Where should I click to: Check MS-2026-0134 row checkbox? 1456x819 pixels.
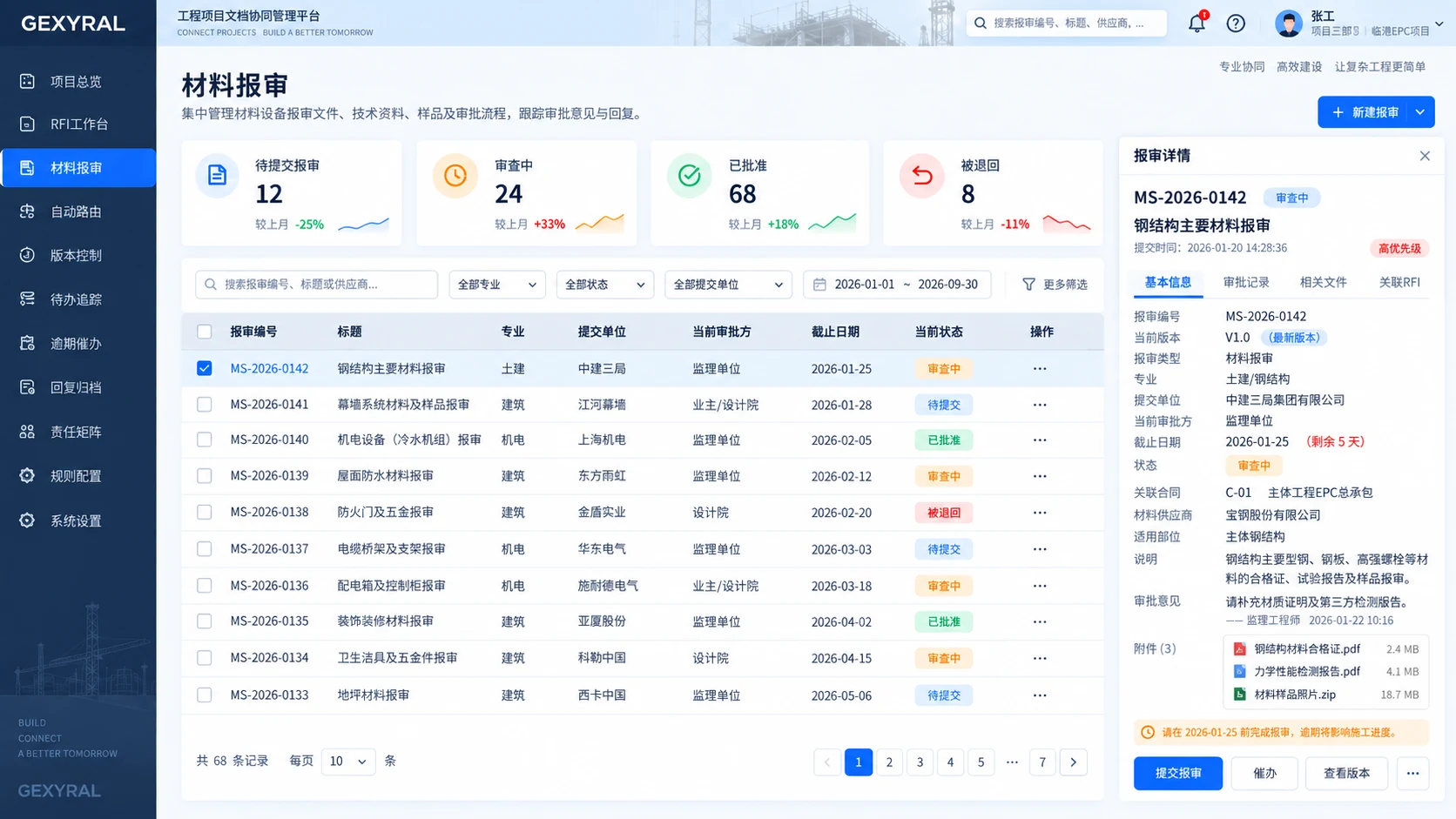tap(204, 658)
